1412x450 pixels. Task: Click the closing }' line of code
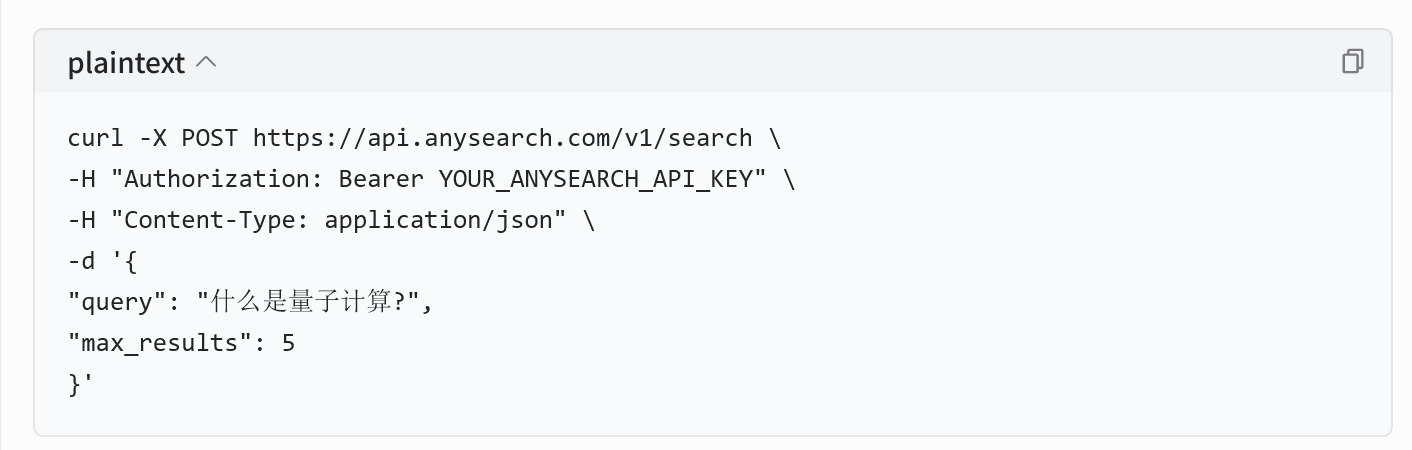pyautogui.click(x=82, y=385)
